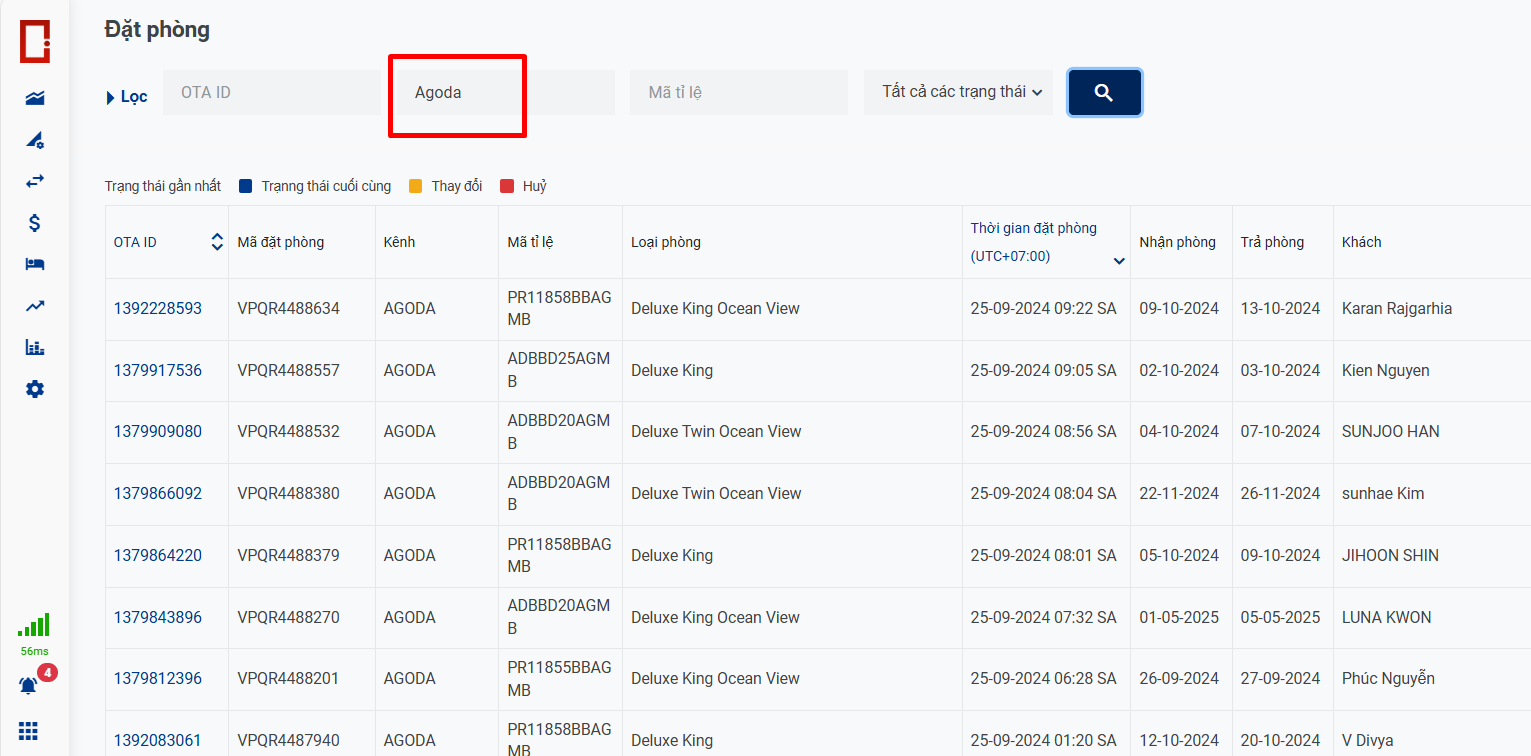Screen dimensions: 1531x756
Task: Expand the Lọc filter section
Action: pos(126,97)
